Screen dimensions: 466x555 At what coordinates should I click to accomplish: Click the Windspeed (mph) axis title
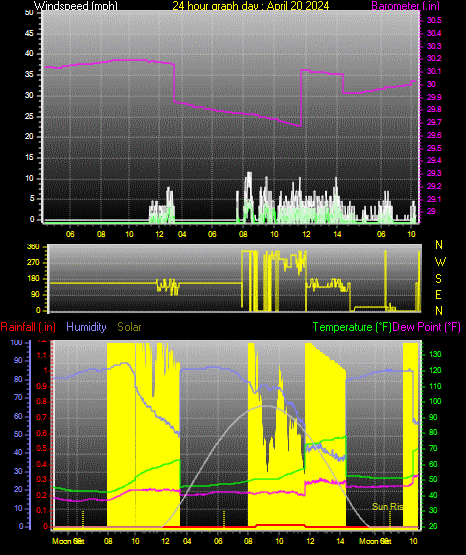click(x=76, y=6)
